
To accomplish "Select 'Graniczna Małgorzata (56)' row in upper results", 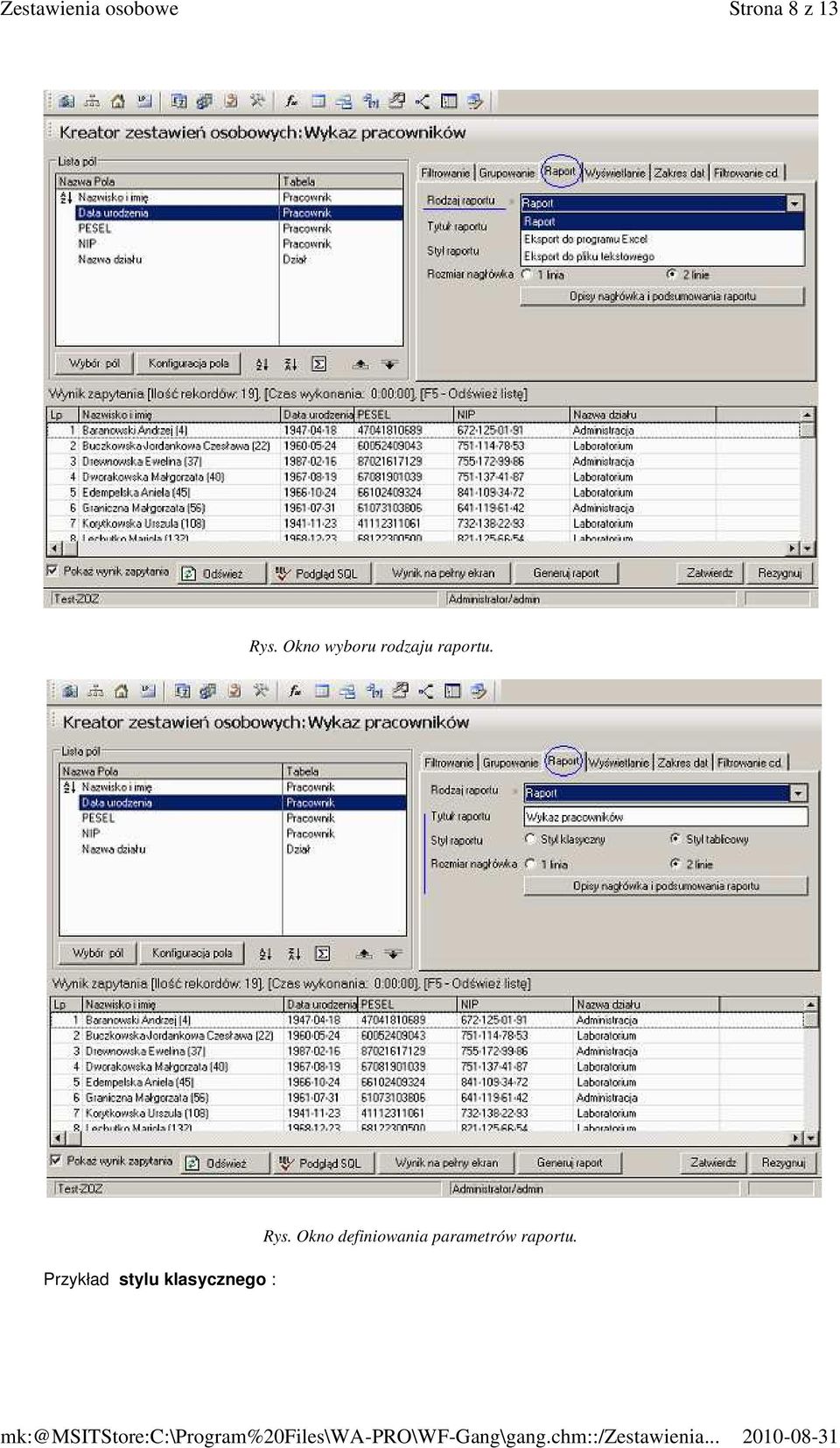I will [x=424, y=508].
